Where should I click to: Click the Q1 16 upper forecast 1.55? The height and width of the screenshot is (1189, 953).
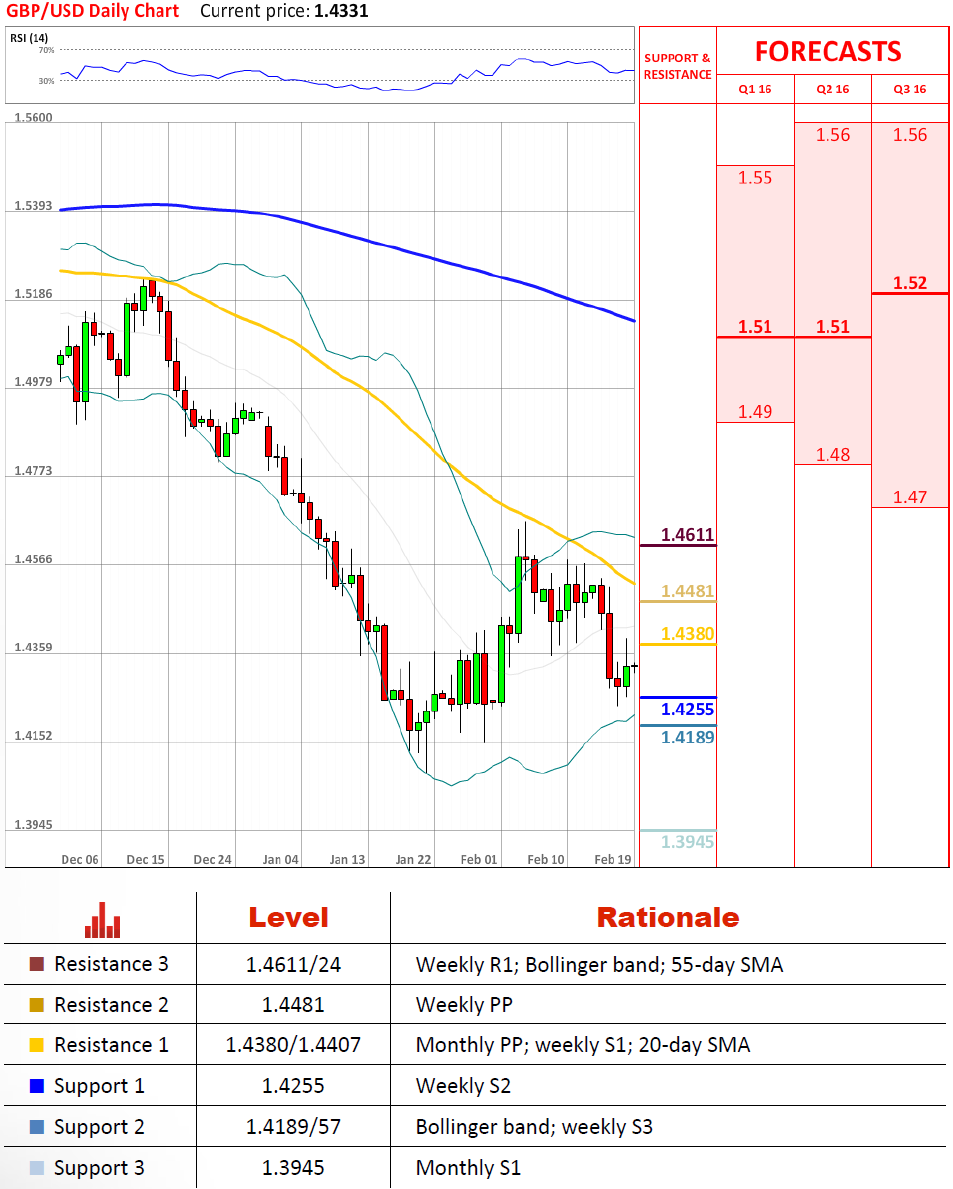(x=755, y=178)
